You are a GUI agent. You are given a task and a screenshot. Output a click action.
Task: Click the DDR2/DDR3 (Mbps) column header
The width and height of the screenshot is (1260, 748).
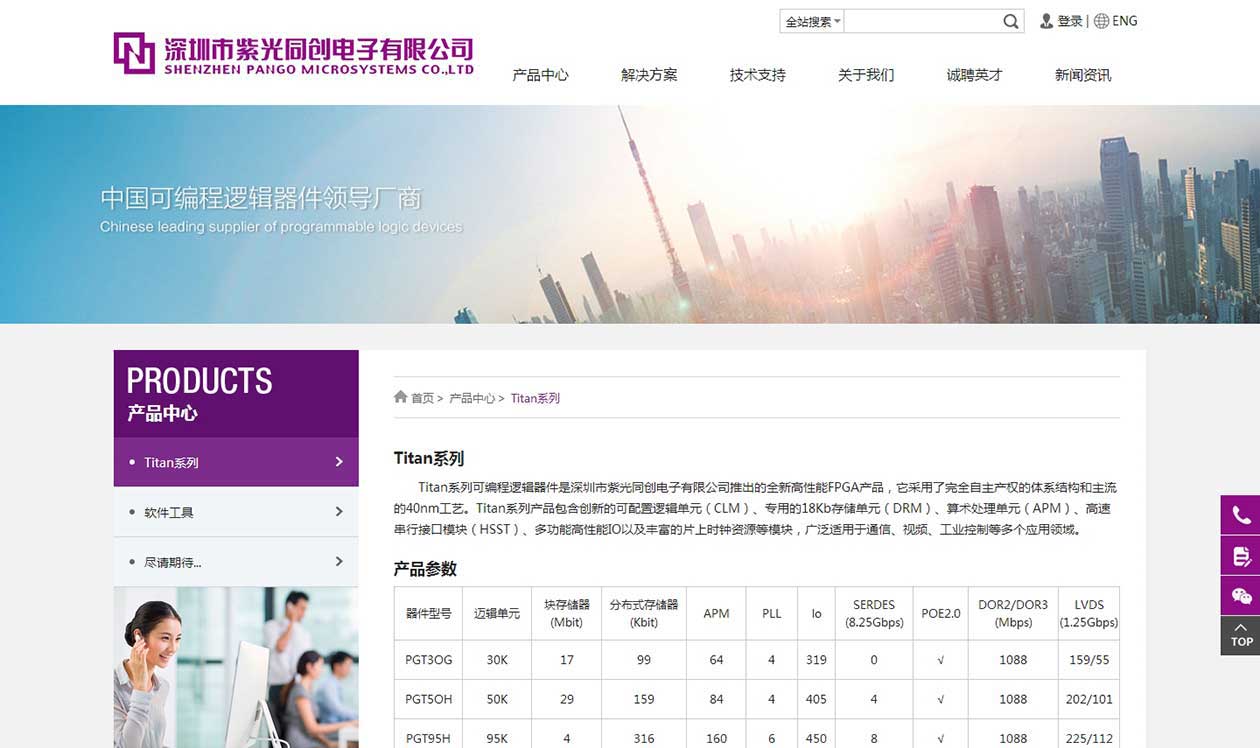click(x=1013, y=613)
